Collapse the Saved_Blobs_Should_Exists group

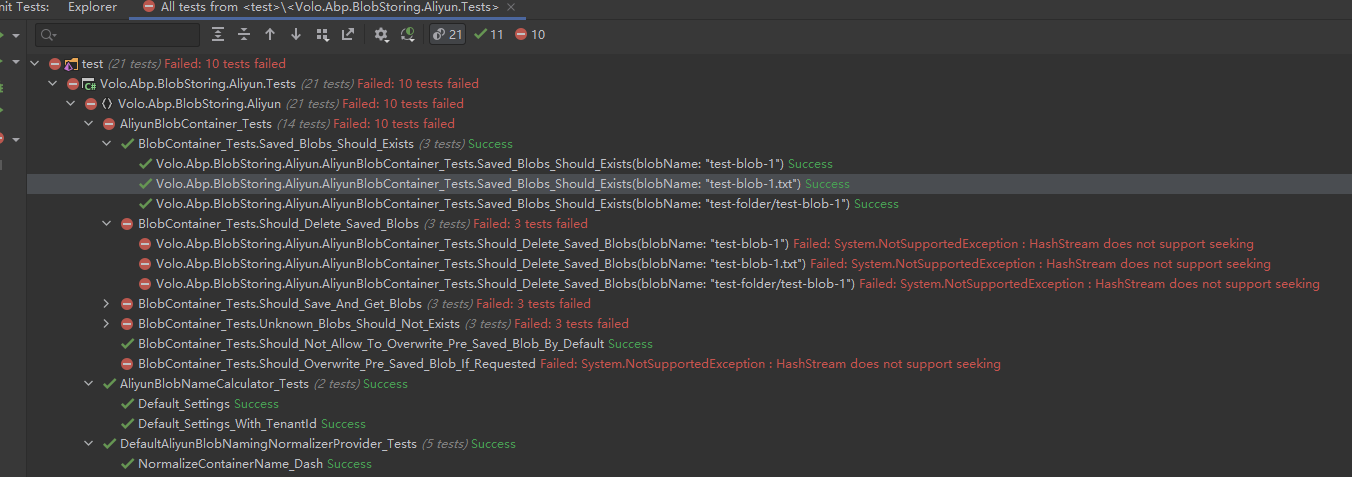[x=107, y=144]
